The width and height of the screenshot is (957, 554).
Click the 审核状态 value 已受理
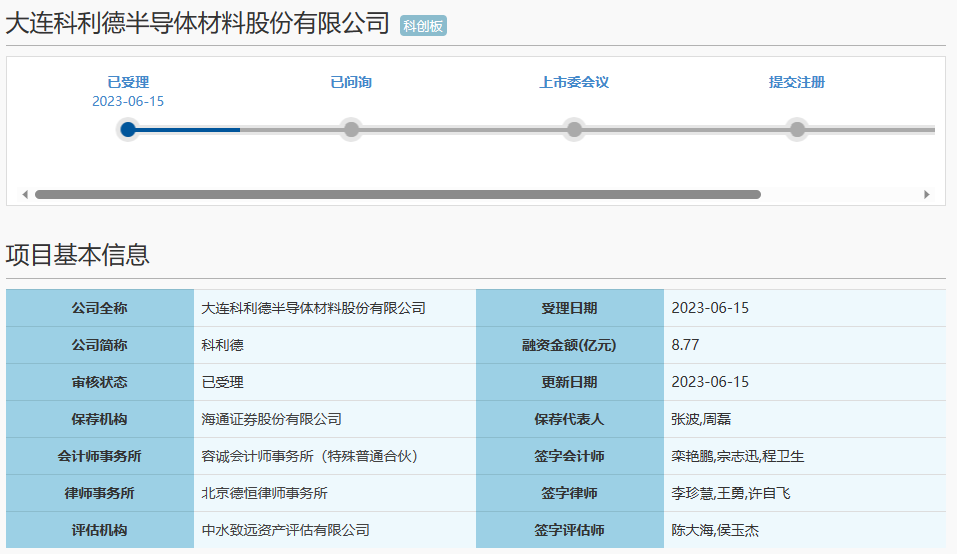(223, 383)
